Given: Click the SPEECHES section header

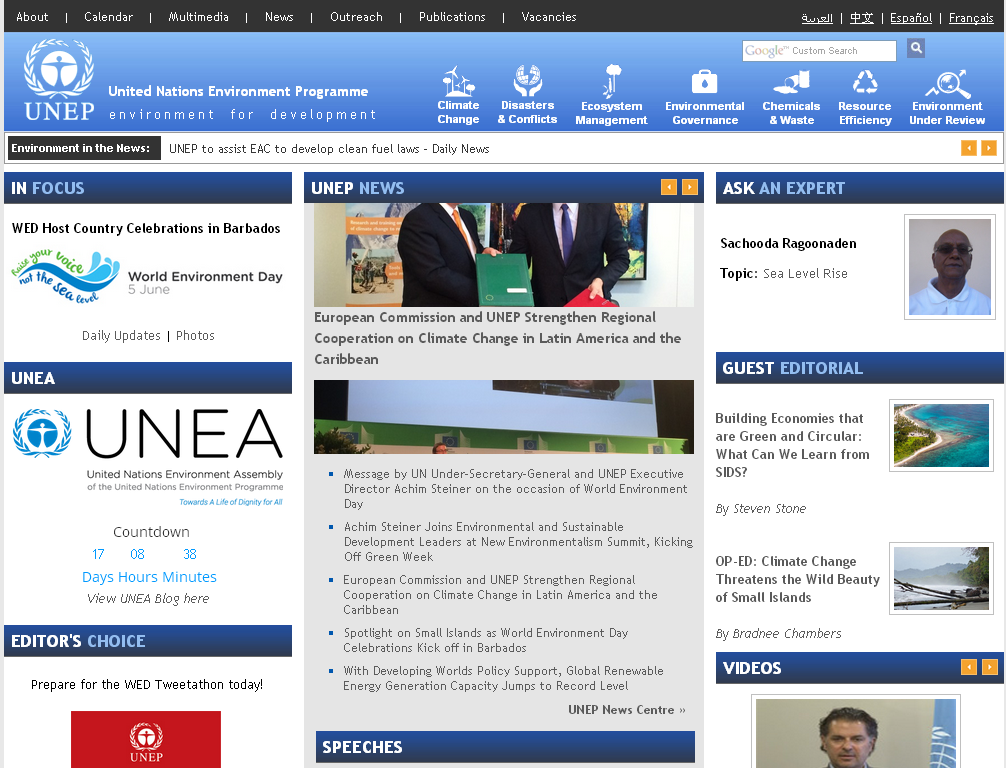Looking at the screenshot, I should [505, 747].
